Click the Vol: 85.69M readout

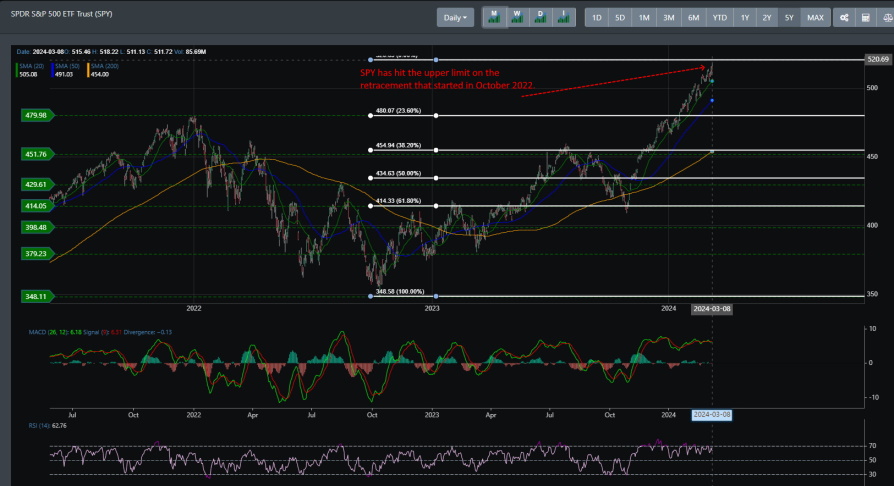point(190,52)
